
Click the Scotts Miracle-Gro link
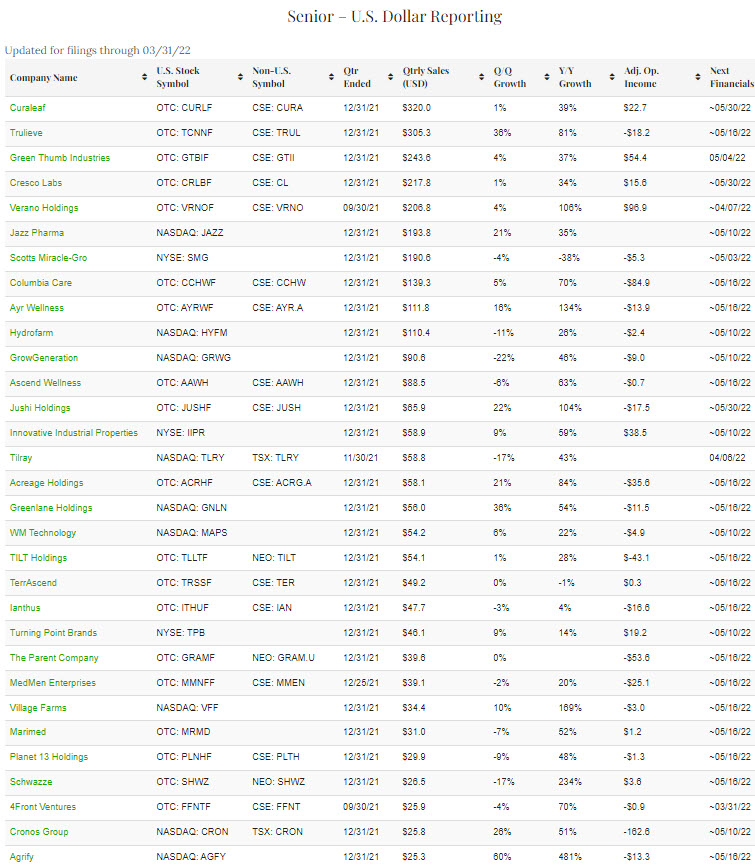click(x=48, y=258)
